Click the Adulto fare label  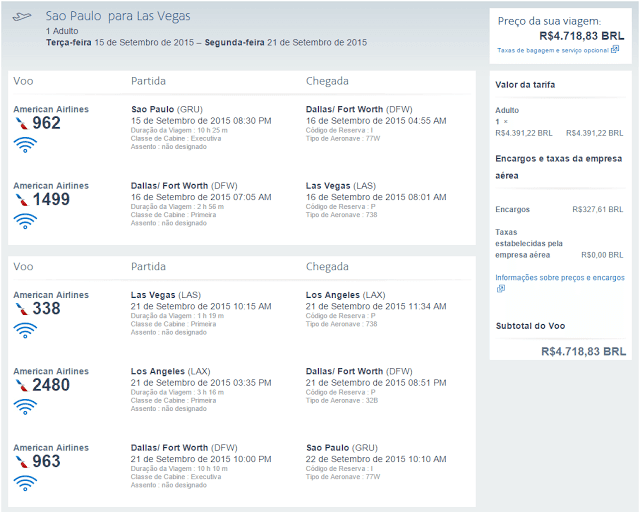pyautogui.click(x=507, y=111)
